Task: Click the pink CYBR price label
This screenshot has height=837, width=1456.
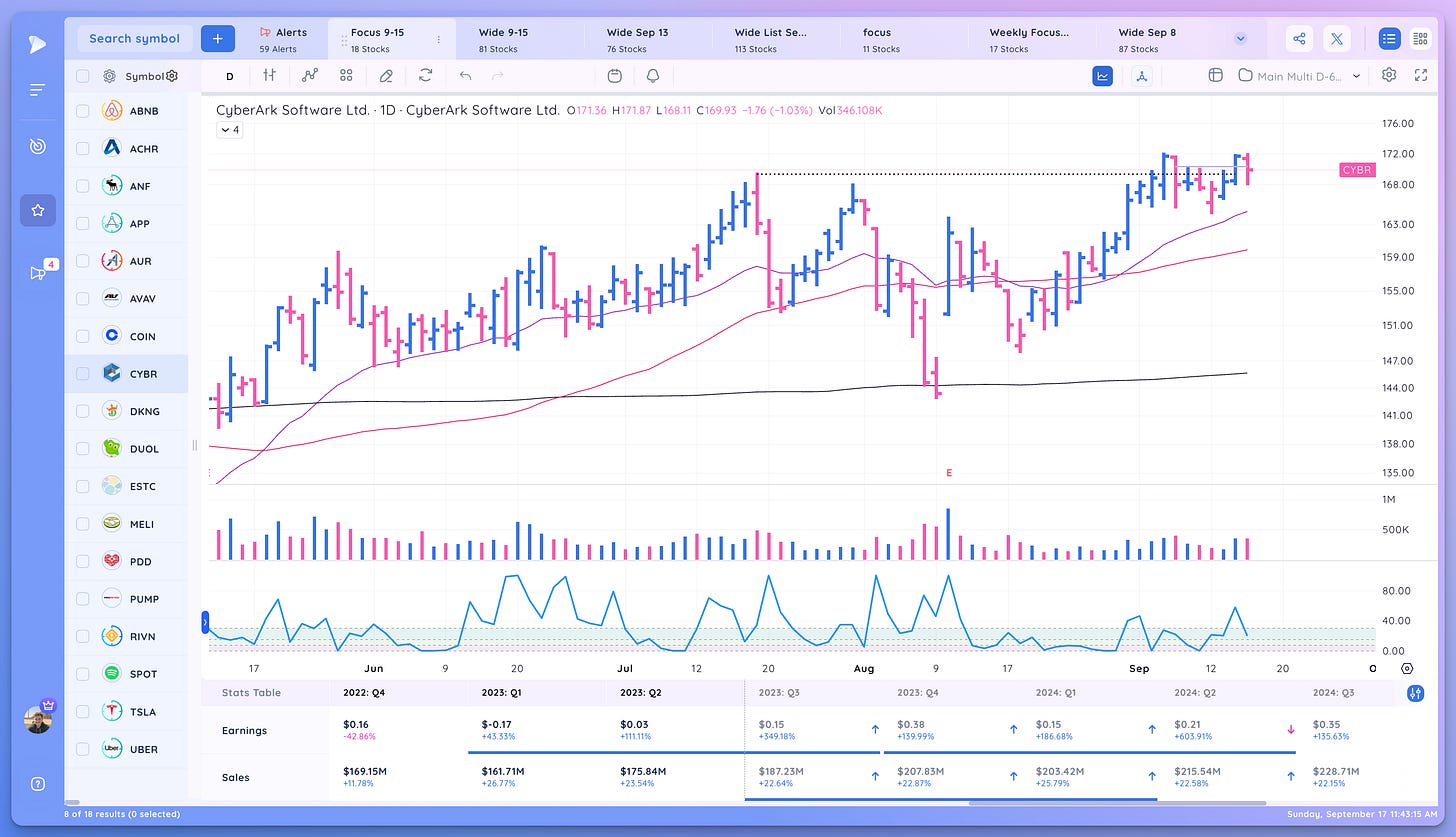Action: pos(1357,170)
